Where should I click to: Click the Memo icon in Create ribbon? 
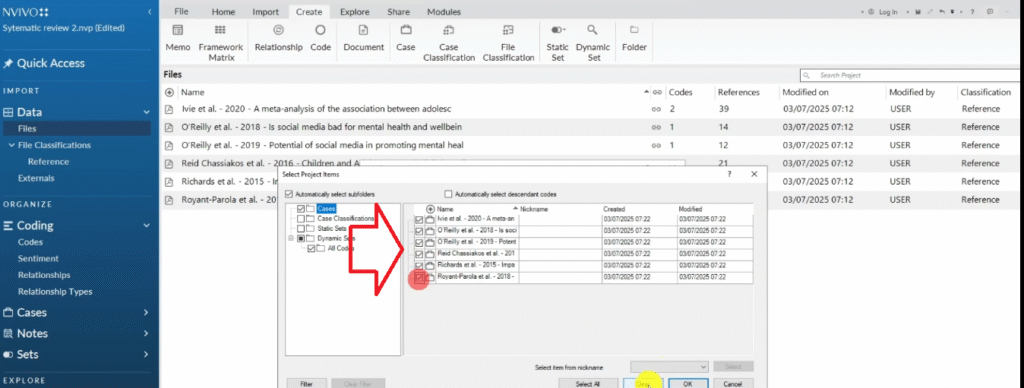tap(178, 30)
